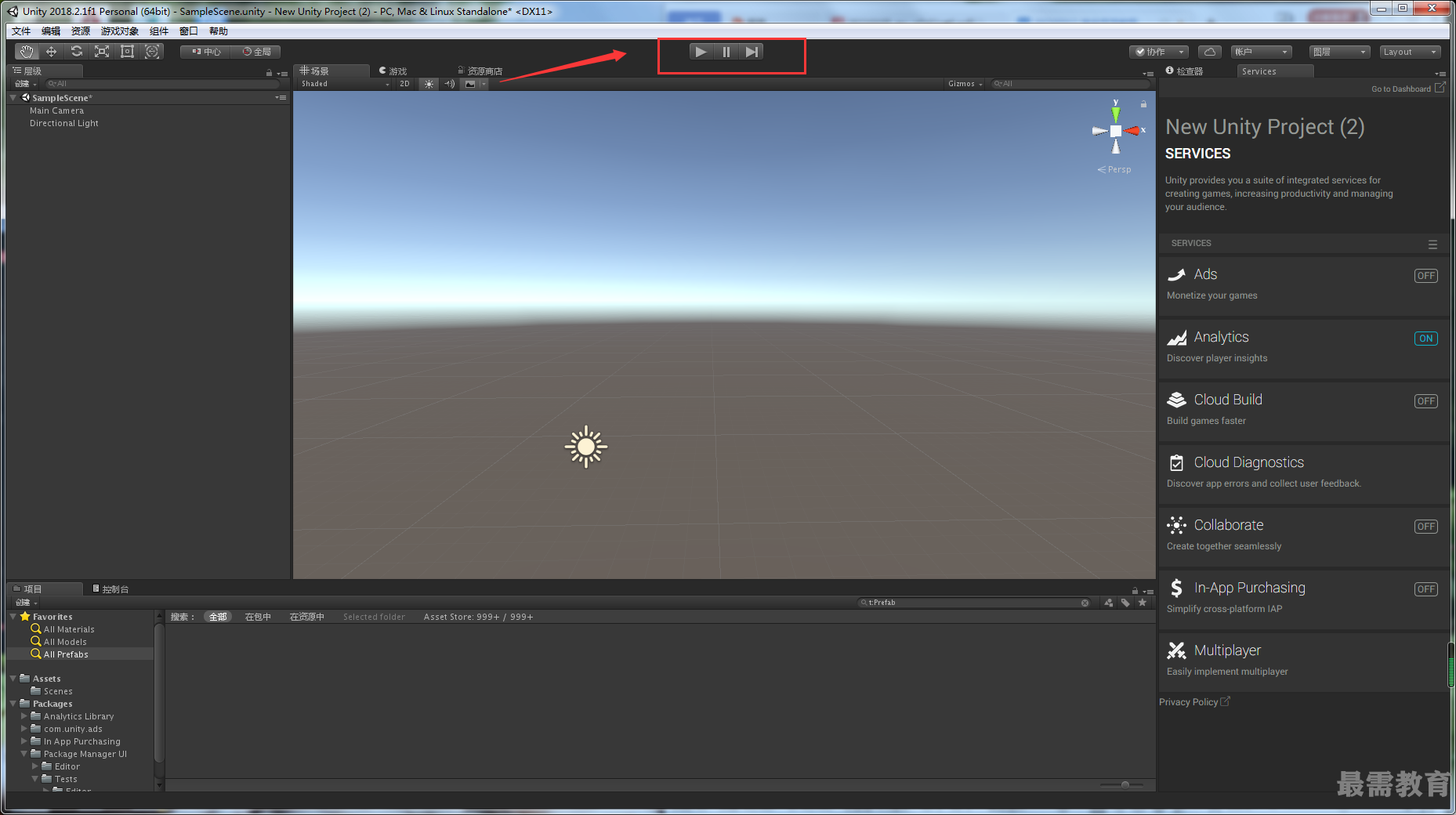Switch Cloud Build OFF toggle
This screenshot has width=1456, height=815.
[x=1425, y=401]
